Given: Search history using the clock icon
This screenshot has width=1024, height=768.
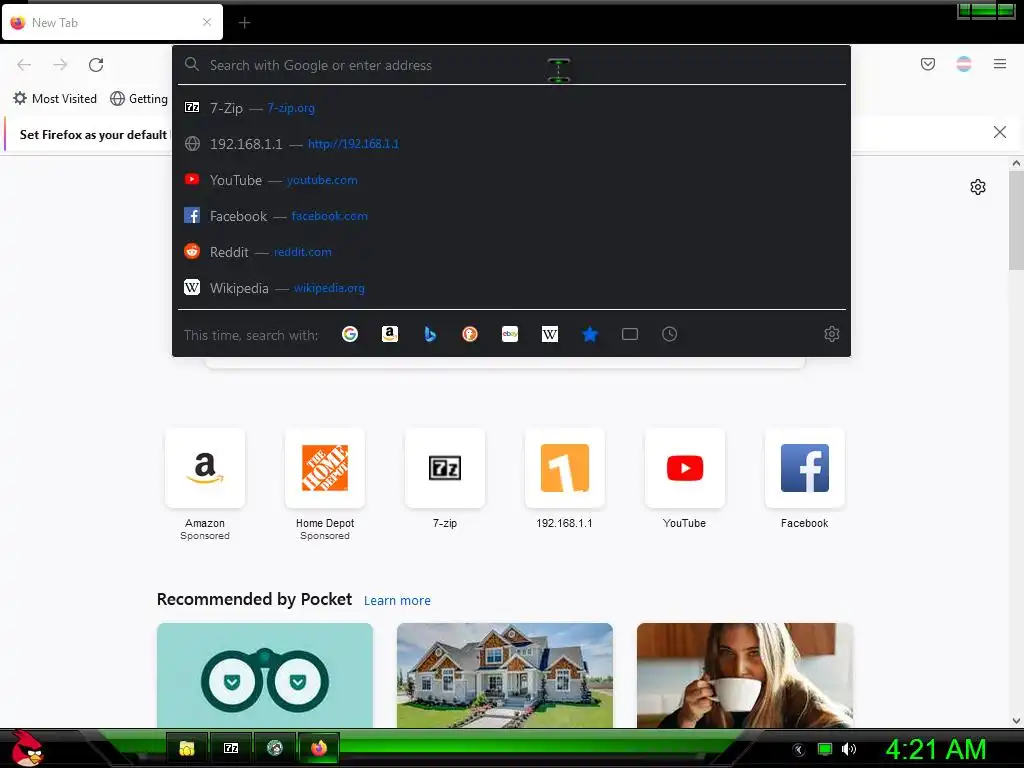Looking at the screenshot, I should click(669, 334).
